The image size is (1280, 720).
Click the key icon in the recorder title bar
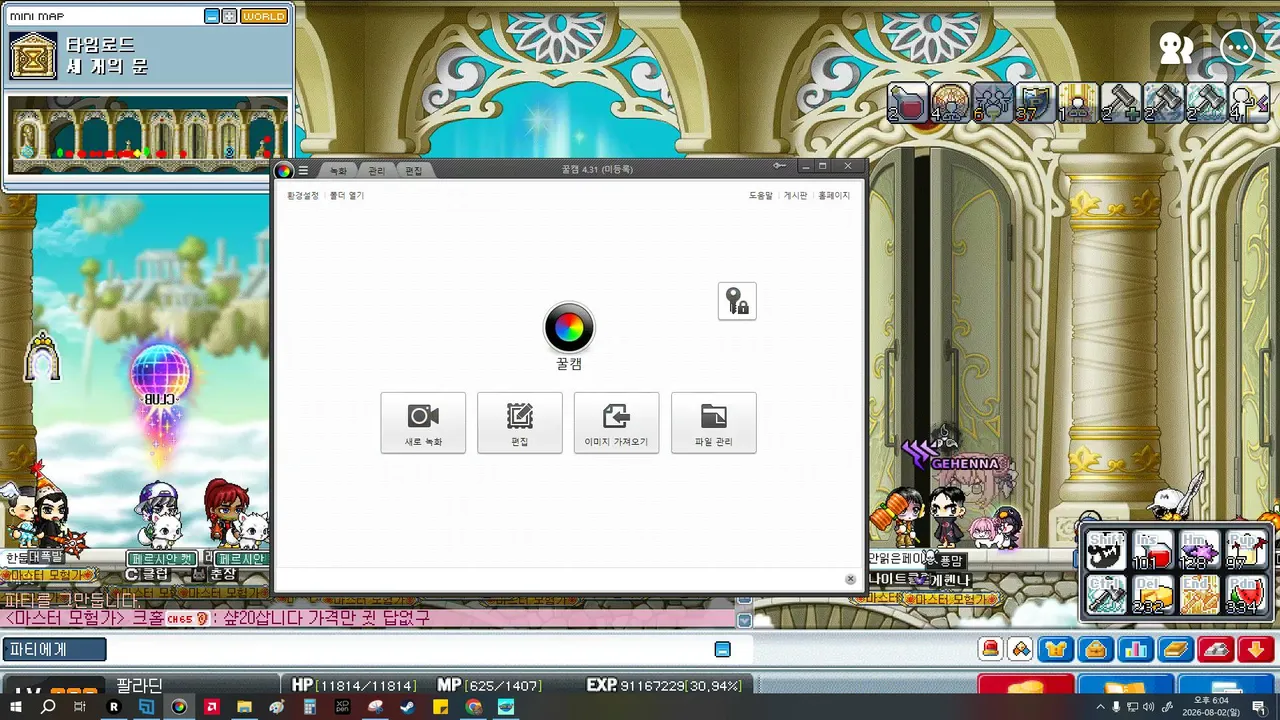[x=779, y=165]
